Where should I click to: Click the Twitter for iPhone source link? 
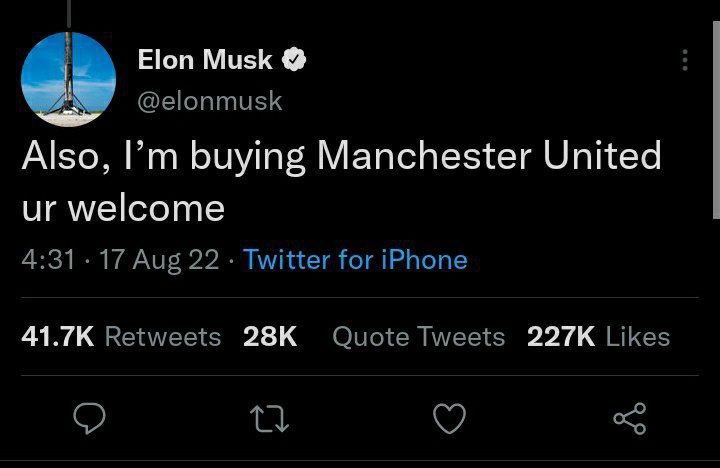[356, 260]
